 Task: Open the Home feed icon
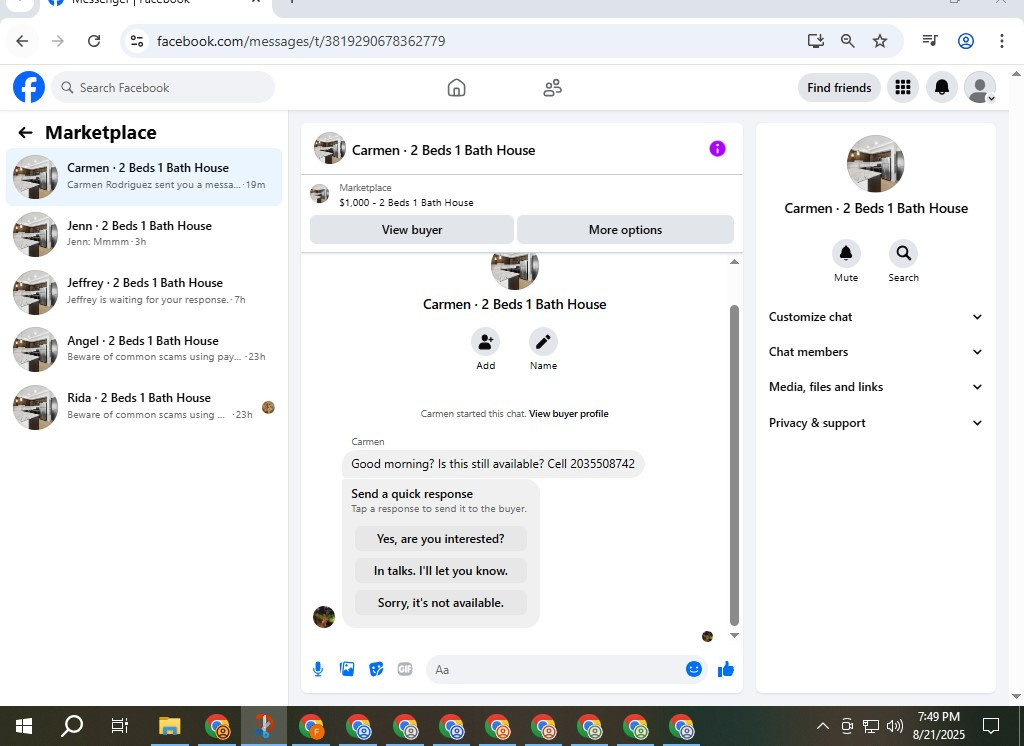[456, 88]
